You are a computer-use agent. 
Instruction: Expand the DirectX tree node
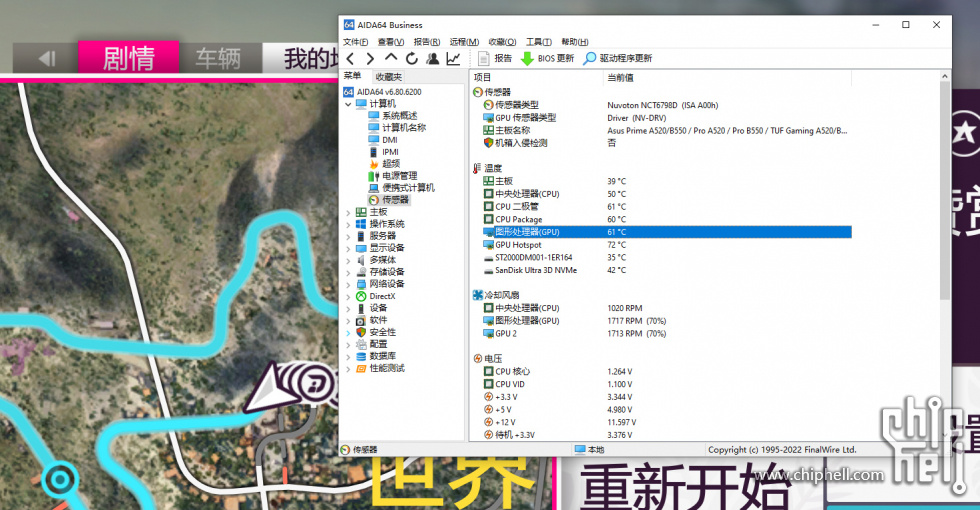[348, 297]
